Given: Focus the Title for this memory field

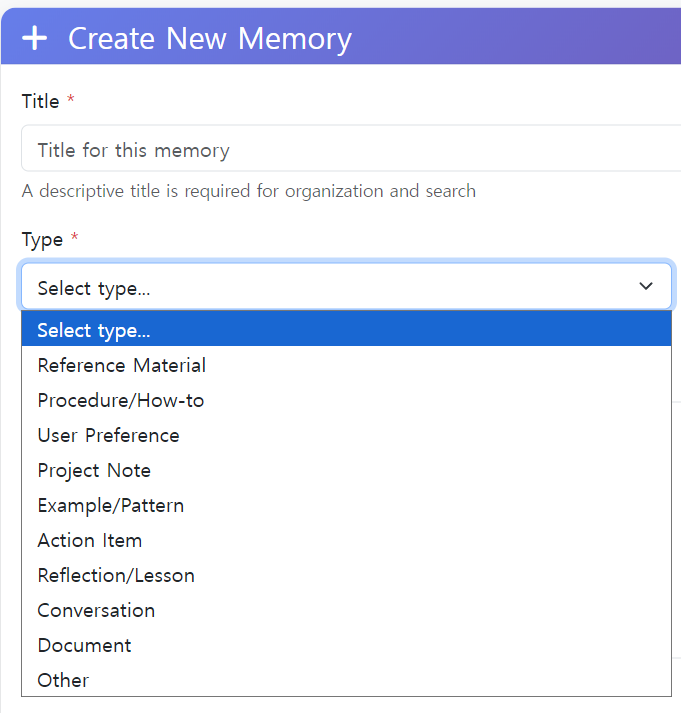Looking at the screenshot, I should [350, 150].
